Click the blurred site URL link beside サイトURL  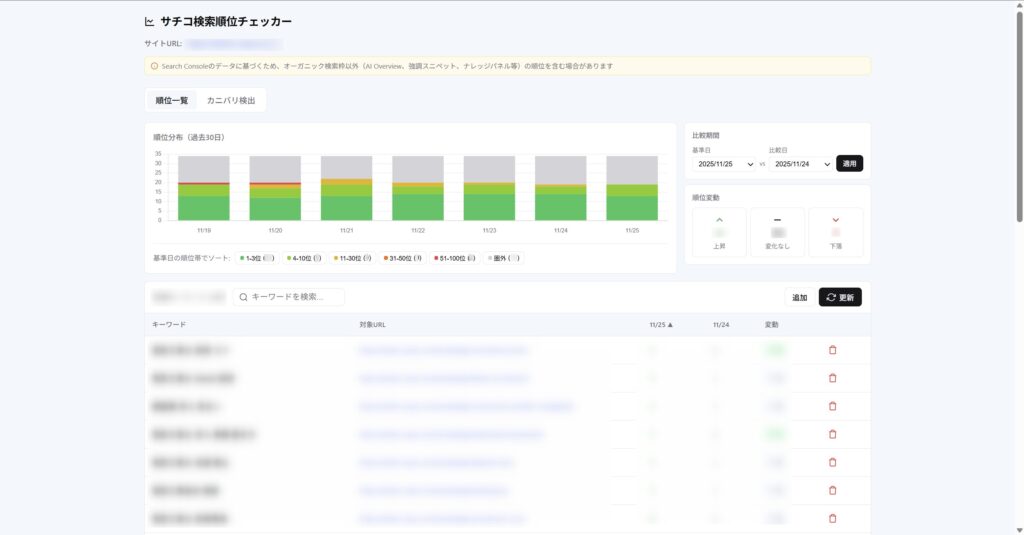click(234, 44)
